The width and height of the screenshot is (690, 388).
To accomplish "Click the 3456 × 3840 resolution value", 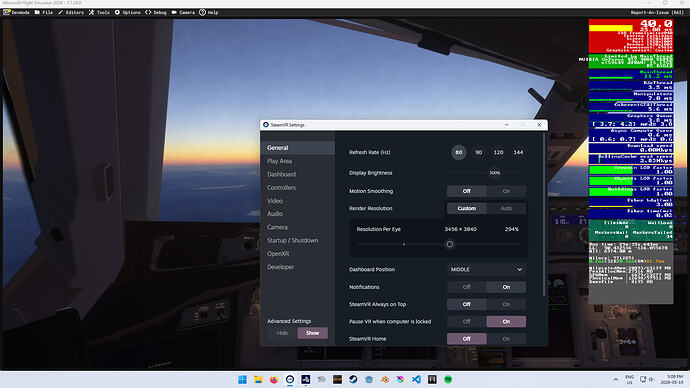I will (460, 229).
